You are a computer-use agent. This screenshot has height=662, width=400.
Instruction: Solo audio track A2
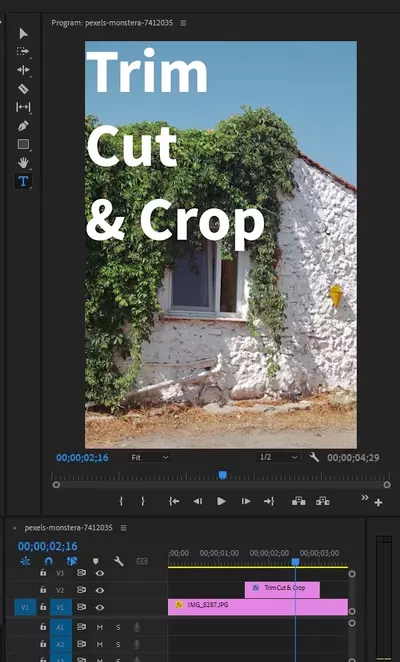click(118, 644)
